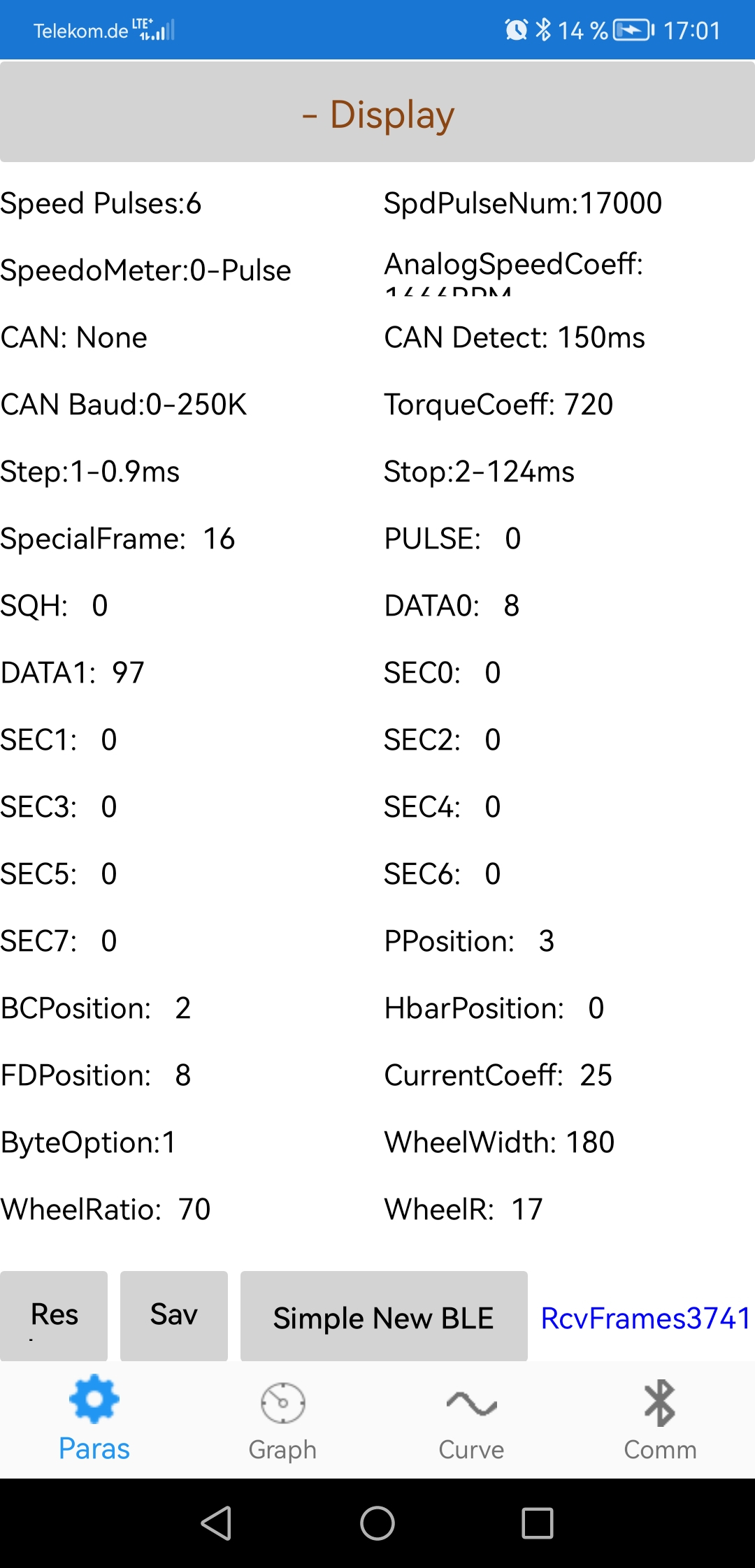Tap the RcvFrames3741 counter text

[645, 1319]
